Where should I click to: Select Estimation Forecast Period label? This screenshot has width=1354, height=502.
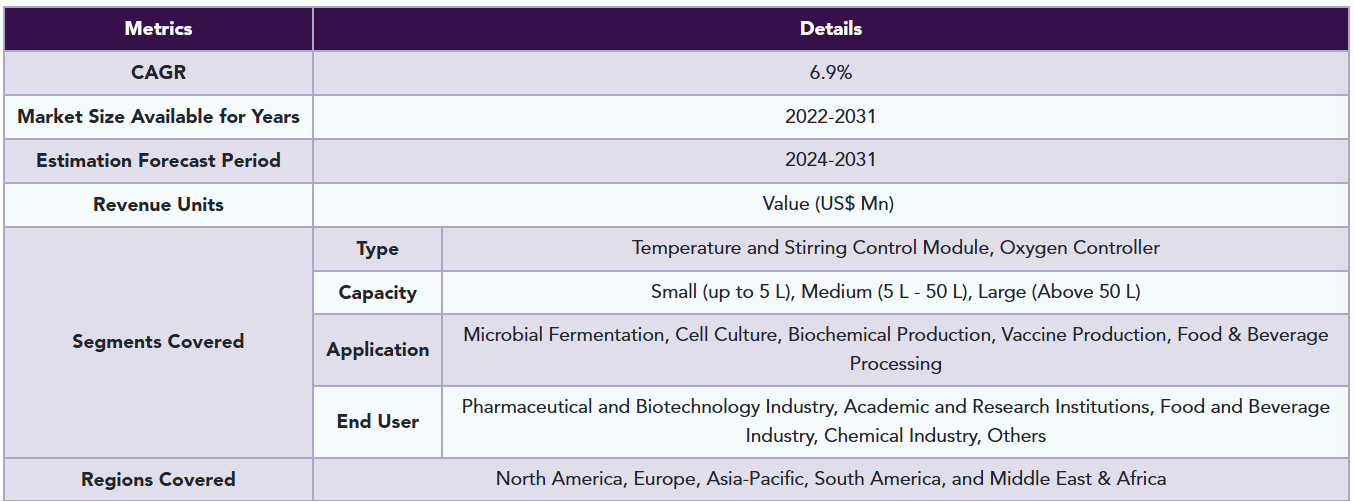[158, 161]
